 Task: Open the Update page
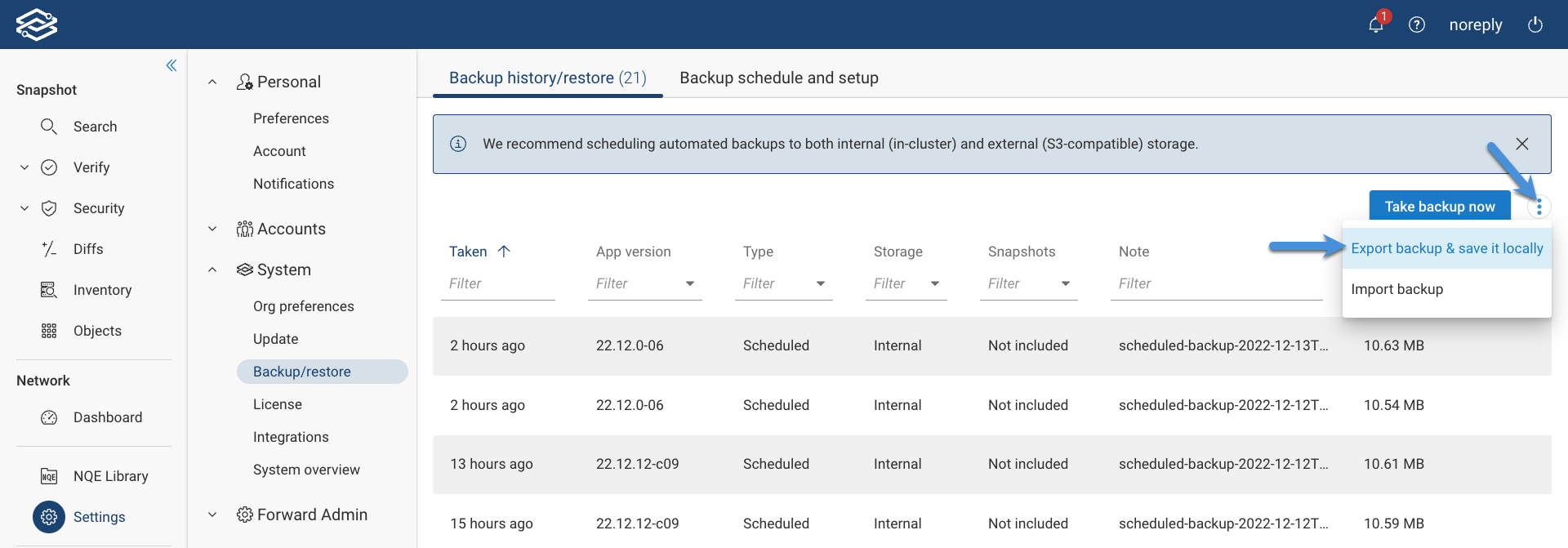275,339
